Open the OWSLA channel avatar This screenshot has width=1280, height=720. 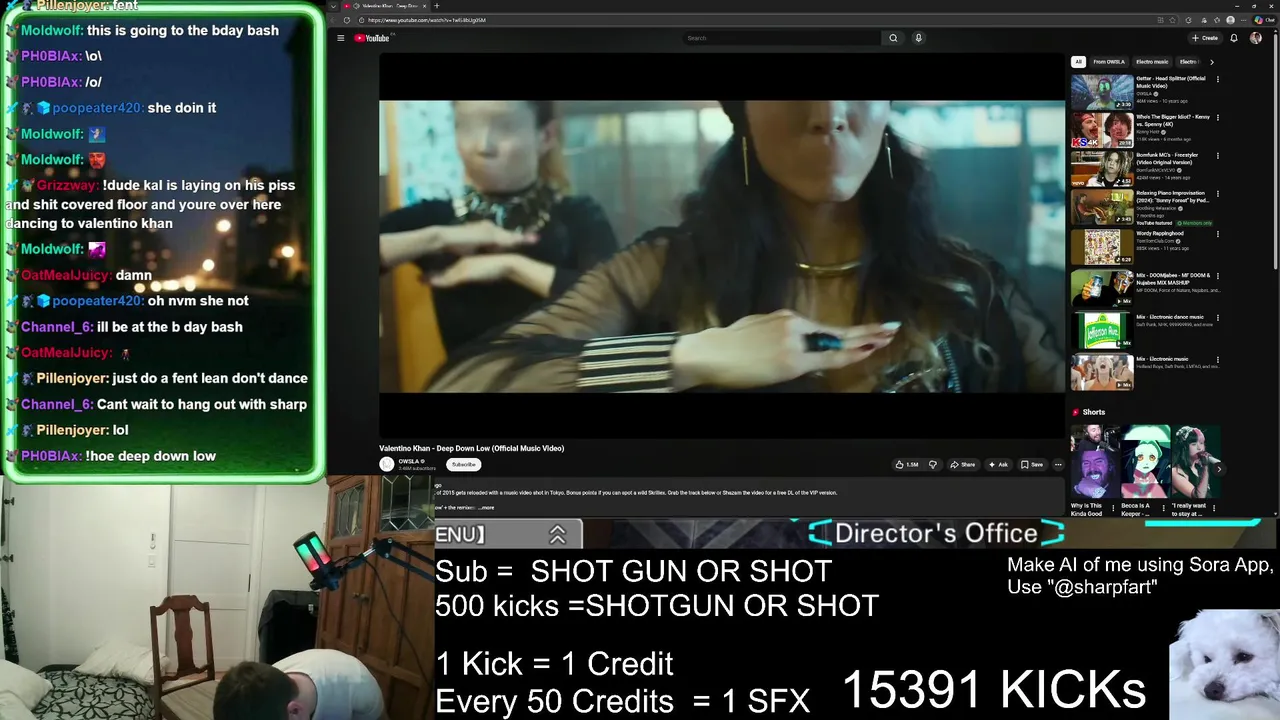(386, 464)
